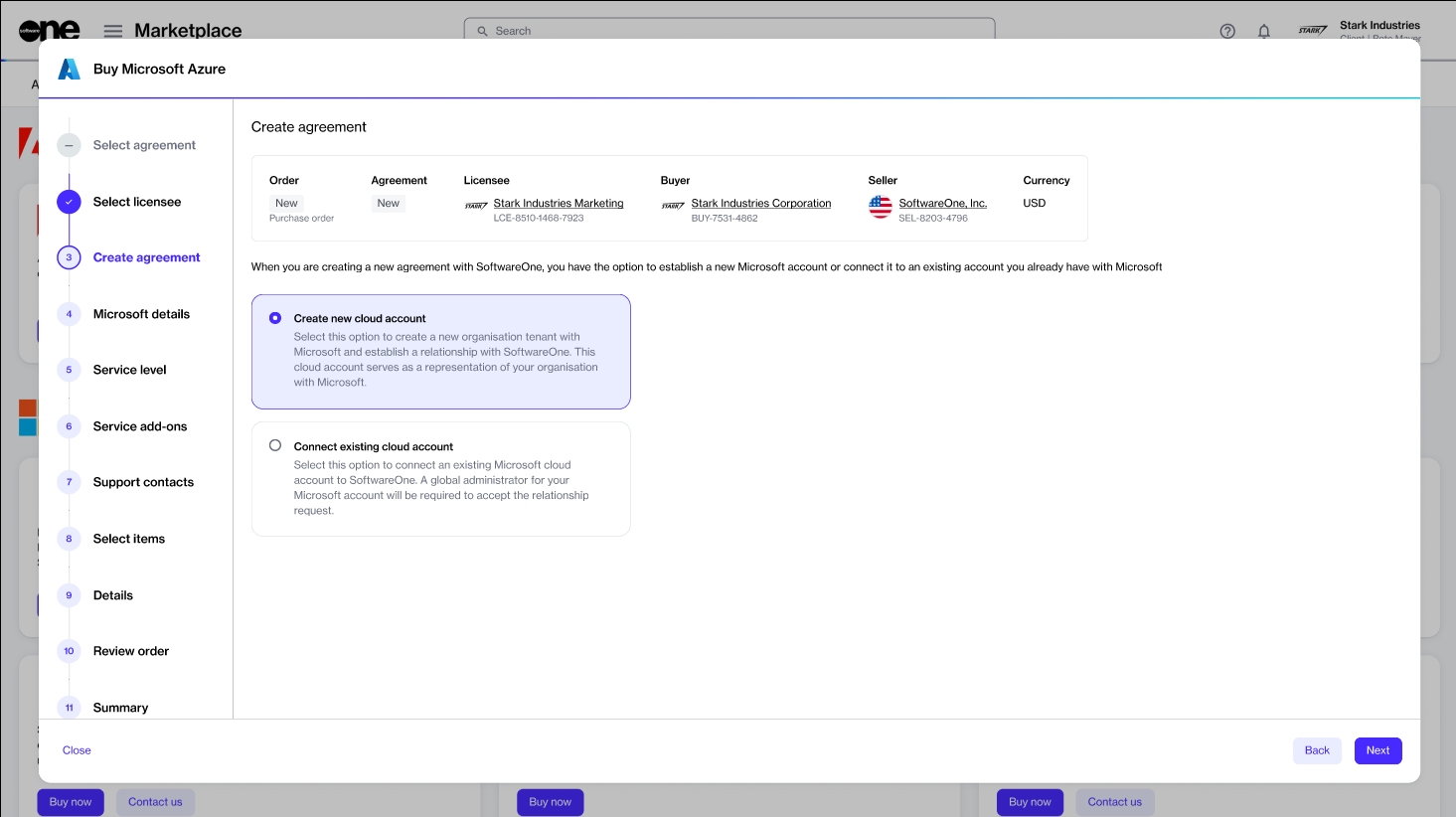Click the Close link
Image resolution: width=1456 pixels, height=817 pixels.
point(77,750)
